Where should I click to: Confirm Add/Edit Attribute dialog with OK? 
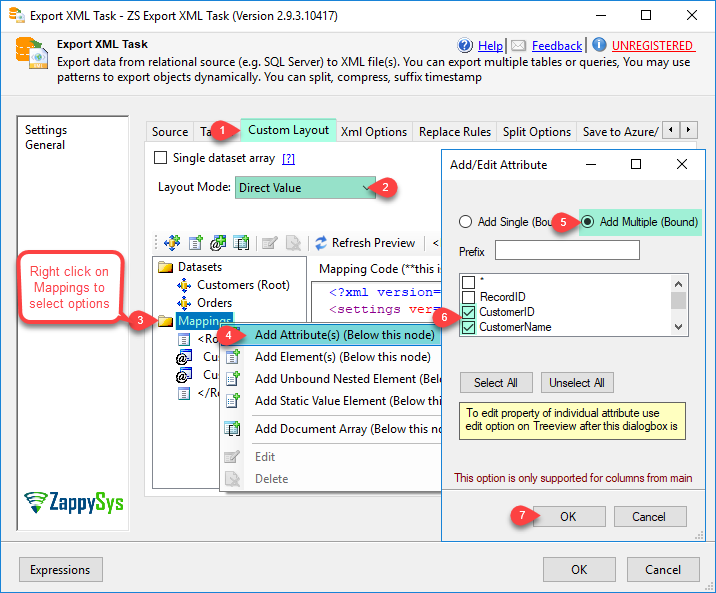pyautogui.click(x=569, y=517)
